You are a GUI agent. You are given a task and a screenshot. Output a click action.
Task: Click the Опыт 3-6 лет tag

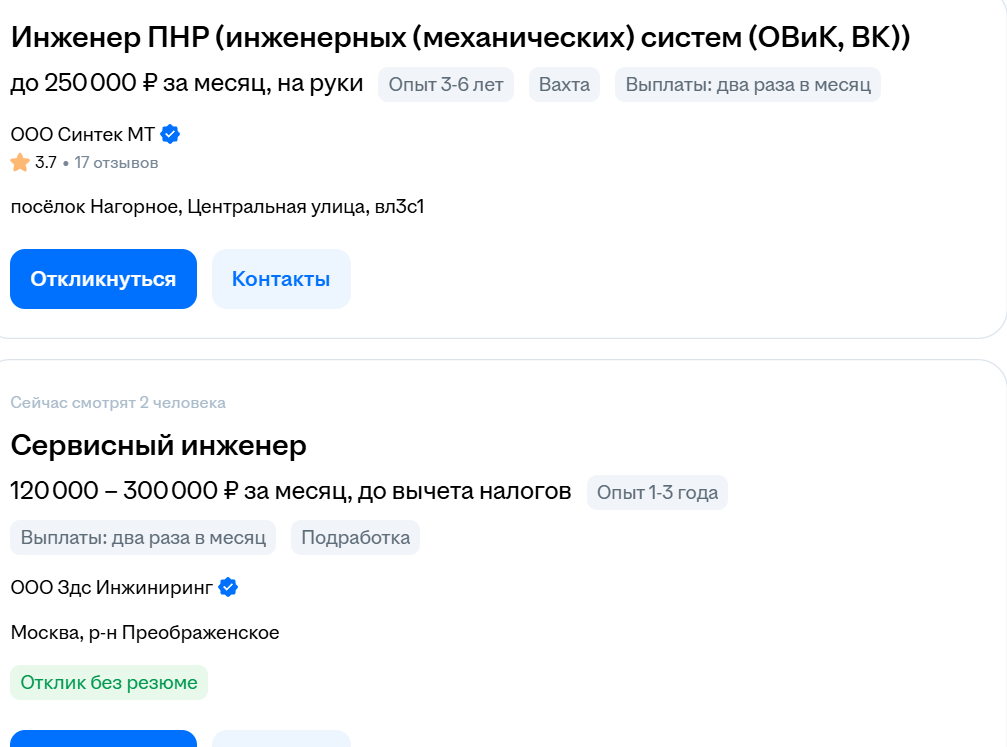[445, 85]
